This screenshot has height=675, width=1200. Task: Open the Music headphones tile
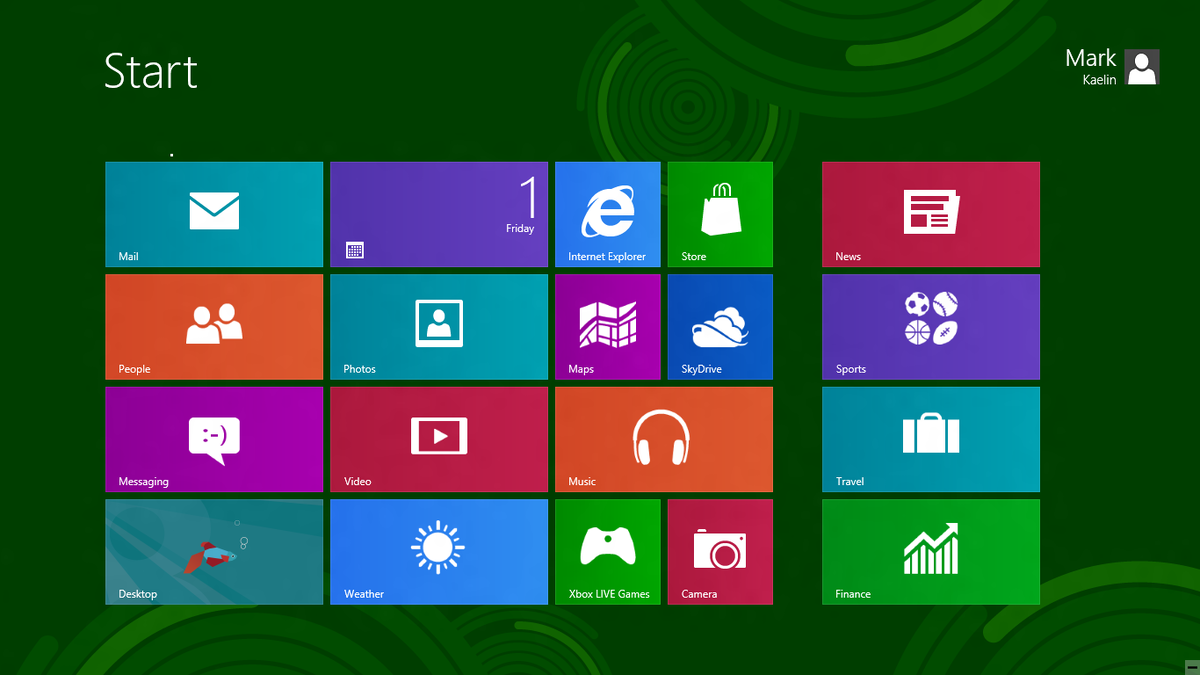coord(664,440)
